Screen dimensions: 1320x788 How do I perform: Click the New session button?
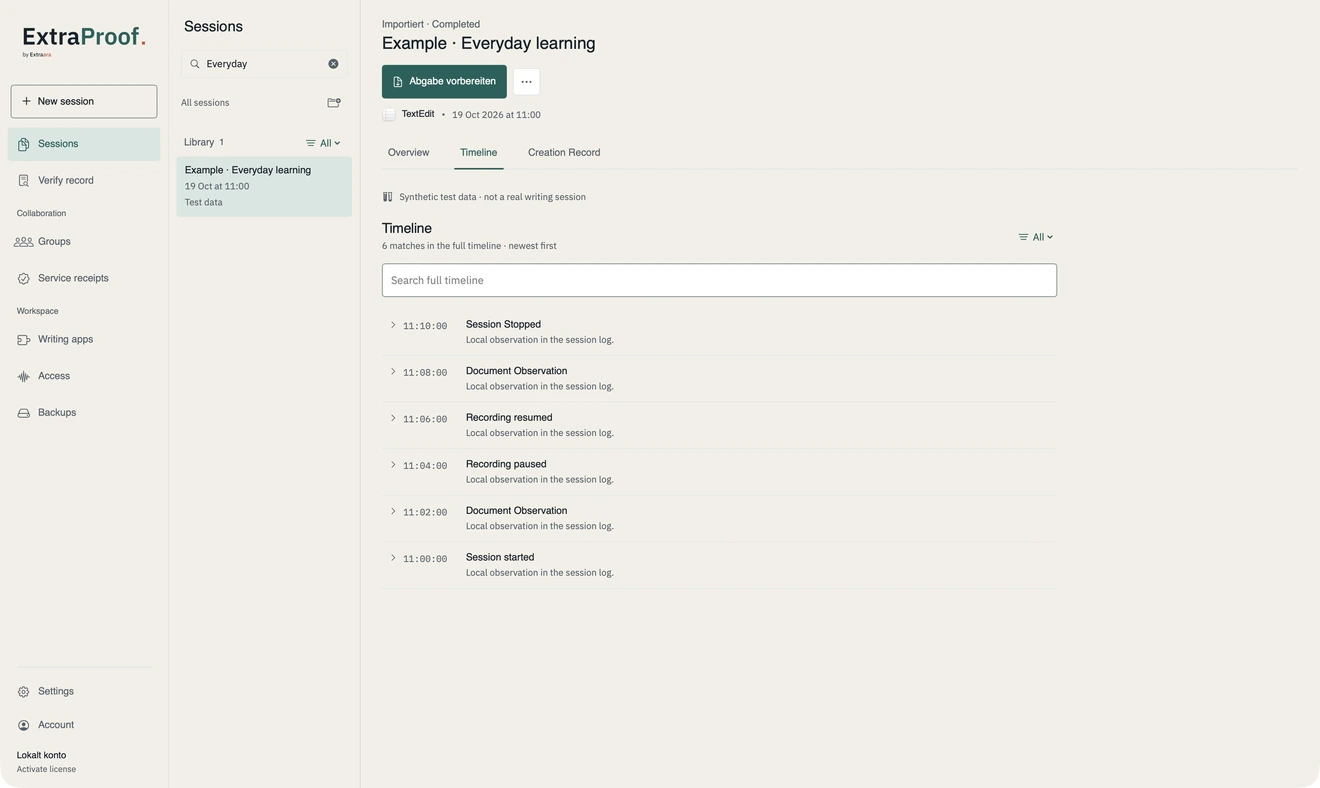tap(84, 102)
